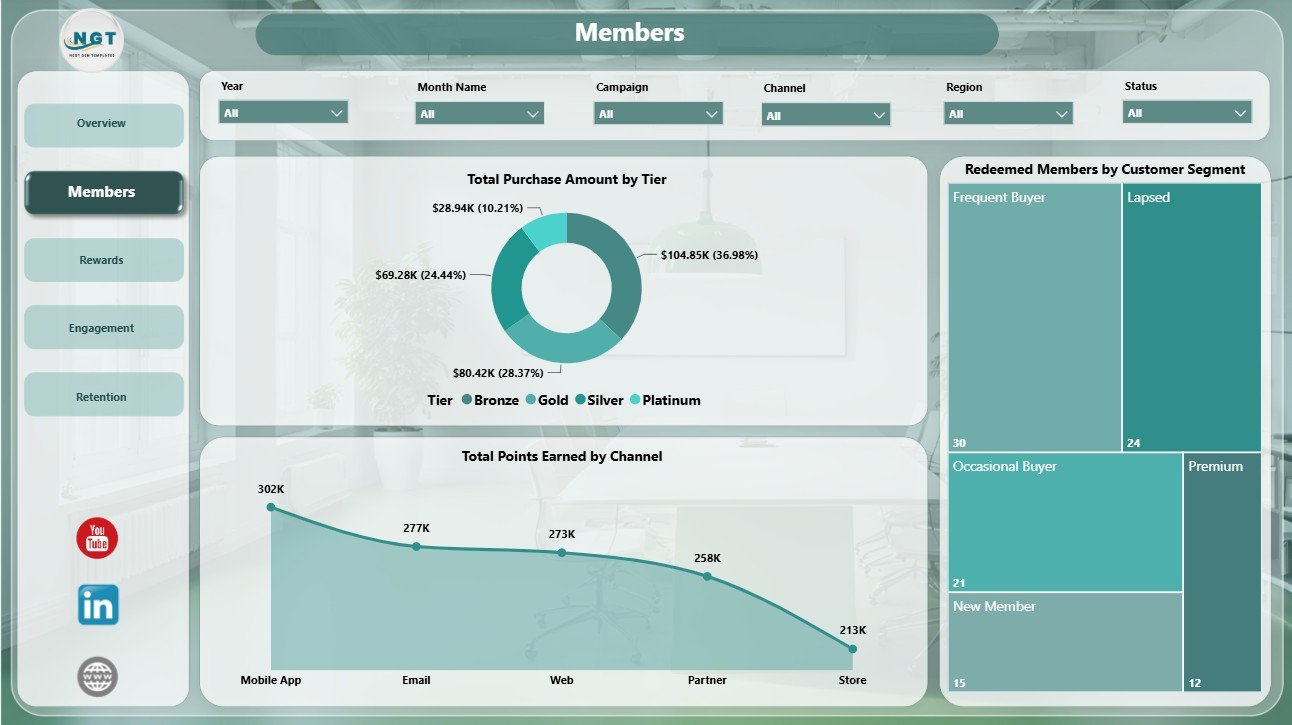Select the $104.85K donut slice label

(x=709, y=255)
